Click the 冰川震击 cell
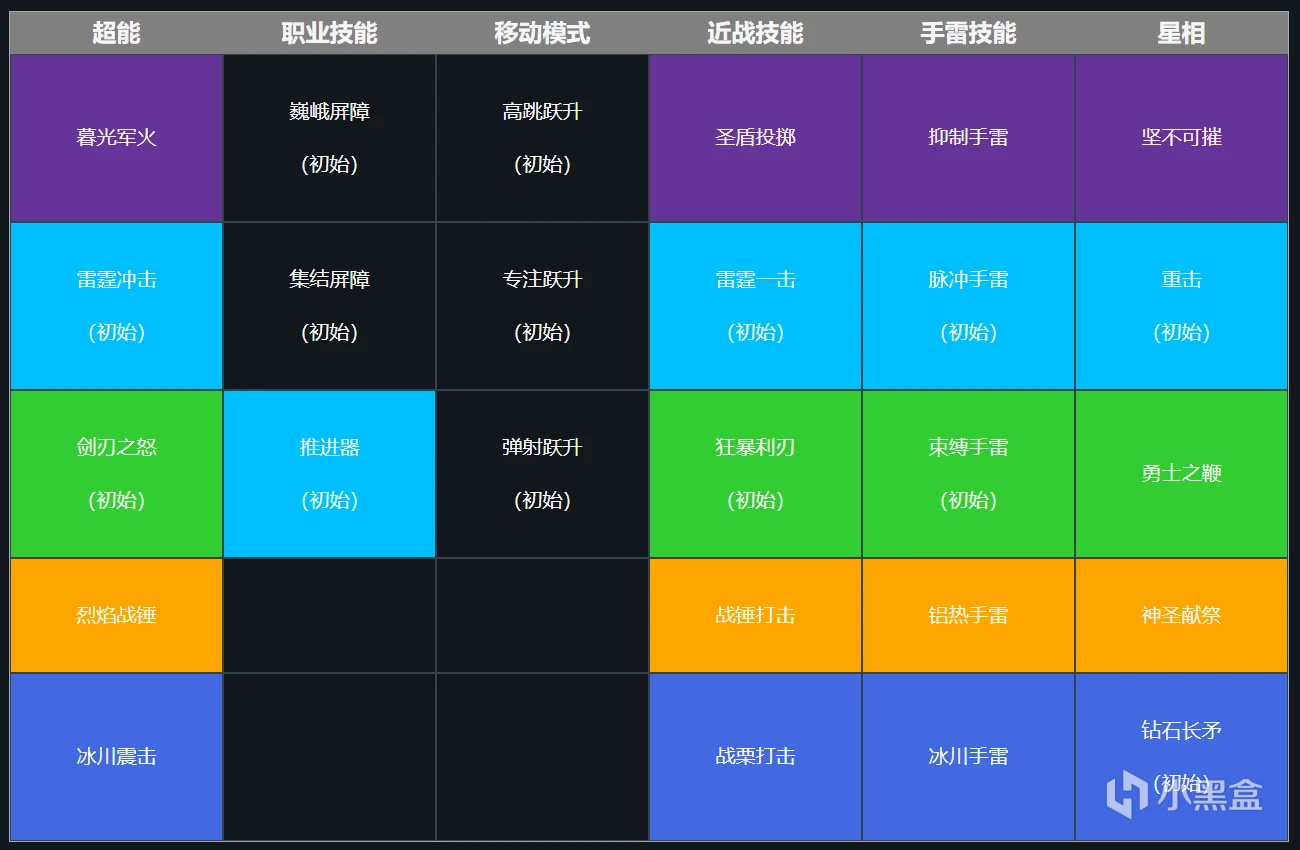Screen dimensions: 1300x850 (x=116, y=757)
